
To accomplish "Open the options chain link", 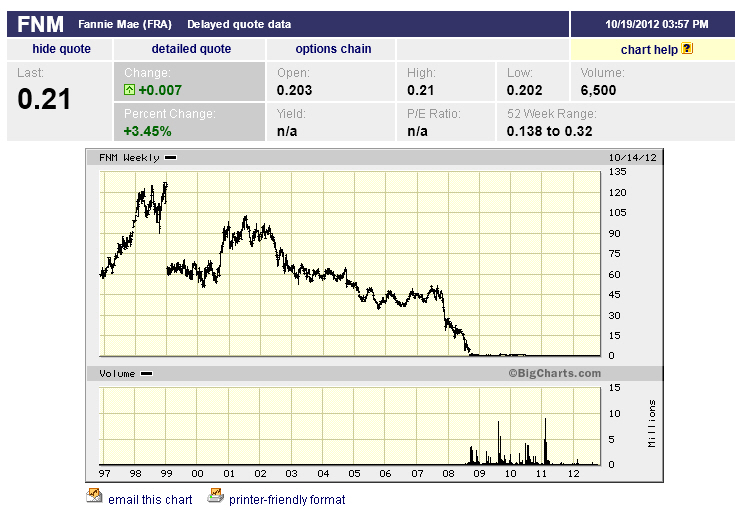I will pyautogui.click(x=333, y=49).
